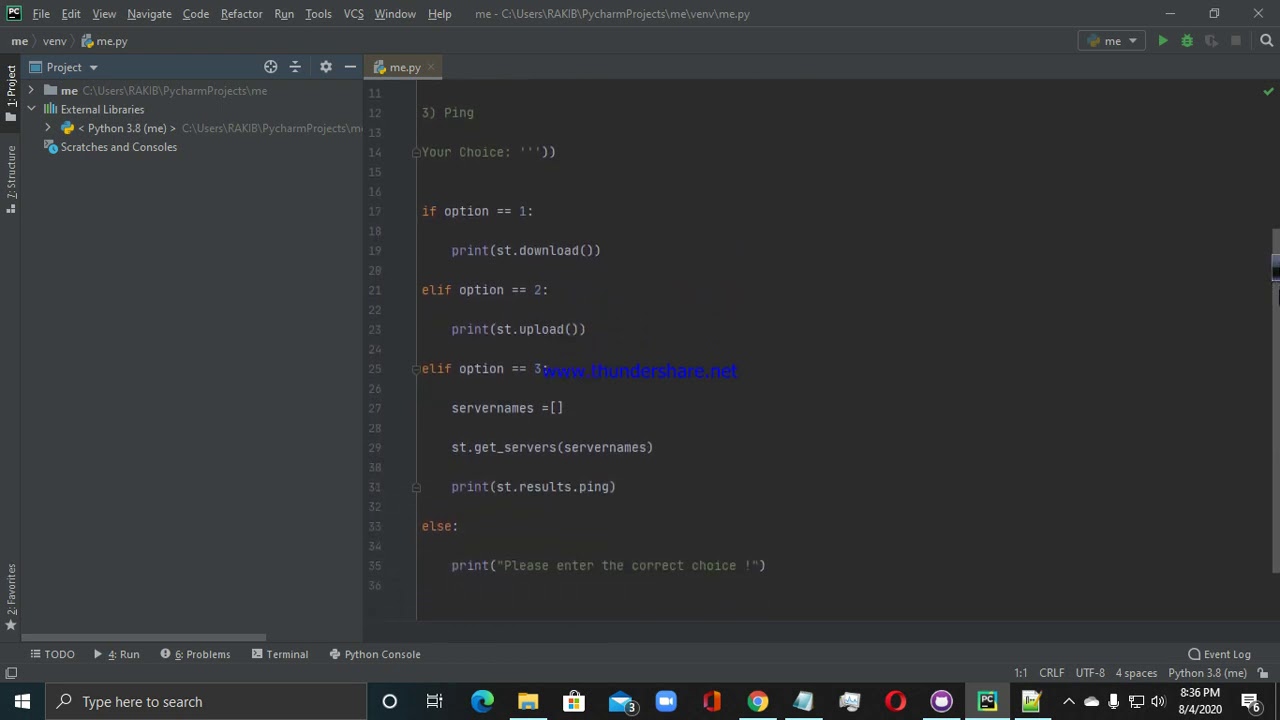Open Opera browser from taskbar

coord(895,701)
